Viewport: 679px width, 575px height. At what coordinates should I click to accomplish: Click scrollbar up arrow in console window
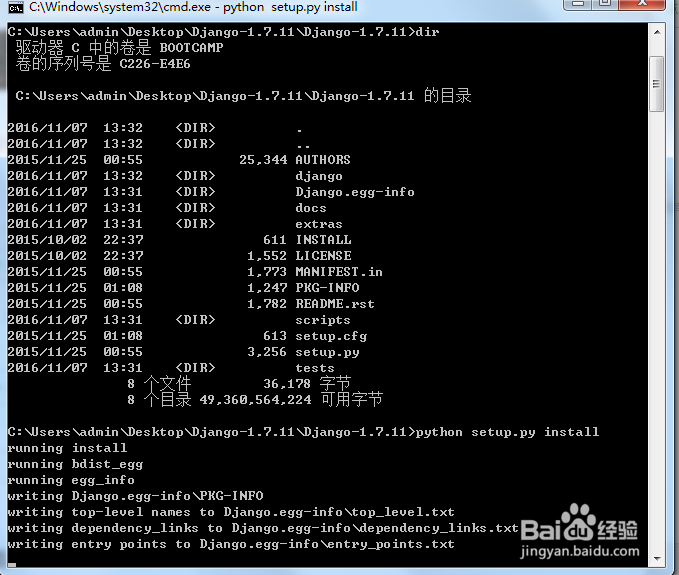coord(657,32)
